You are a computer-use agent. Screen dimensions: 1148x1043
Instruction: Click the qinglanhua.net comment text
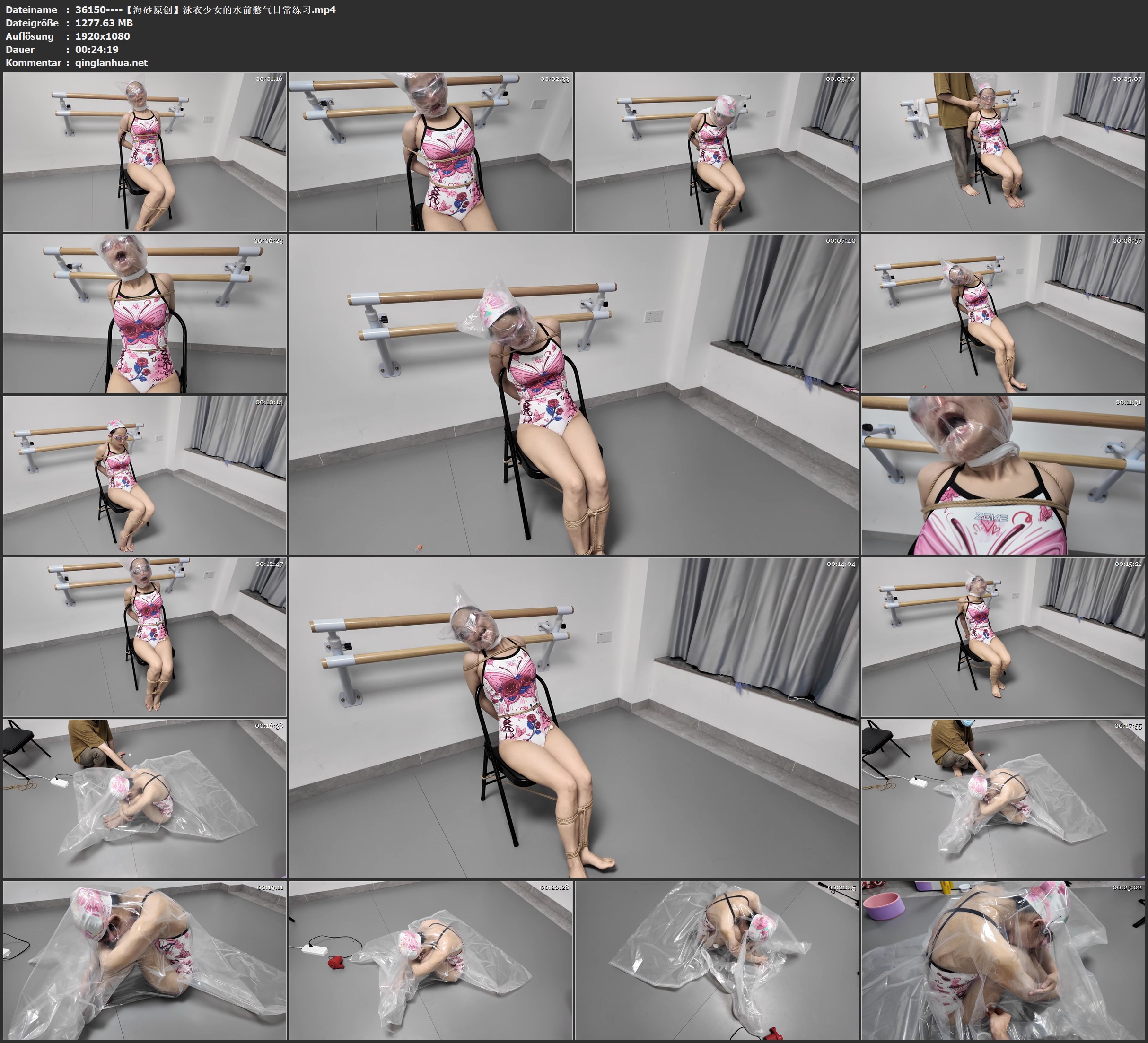point(111,62)
